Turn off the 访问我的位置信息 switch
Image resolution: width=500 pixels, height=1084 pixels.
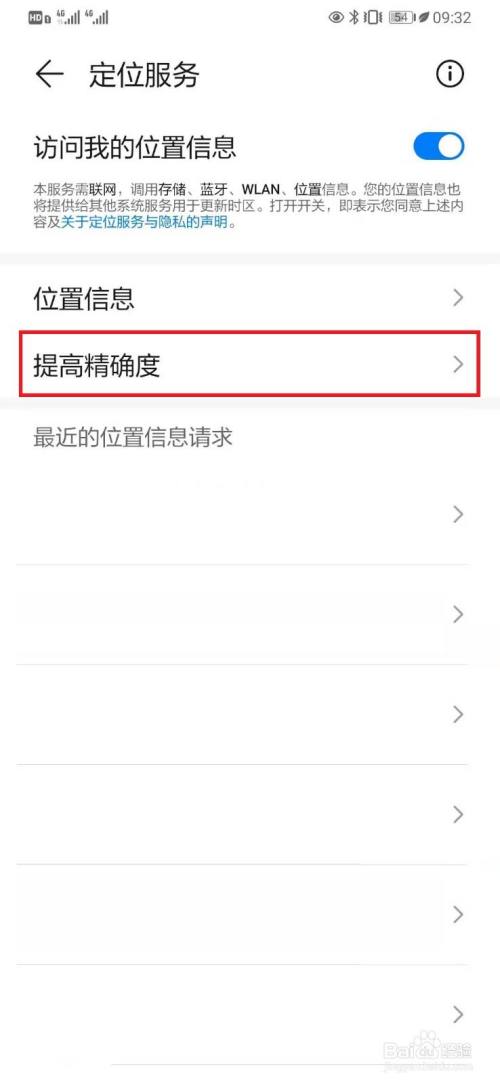[x=438, y=147]
